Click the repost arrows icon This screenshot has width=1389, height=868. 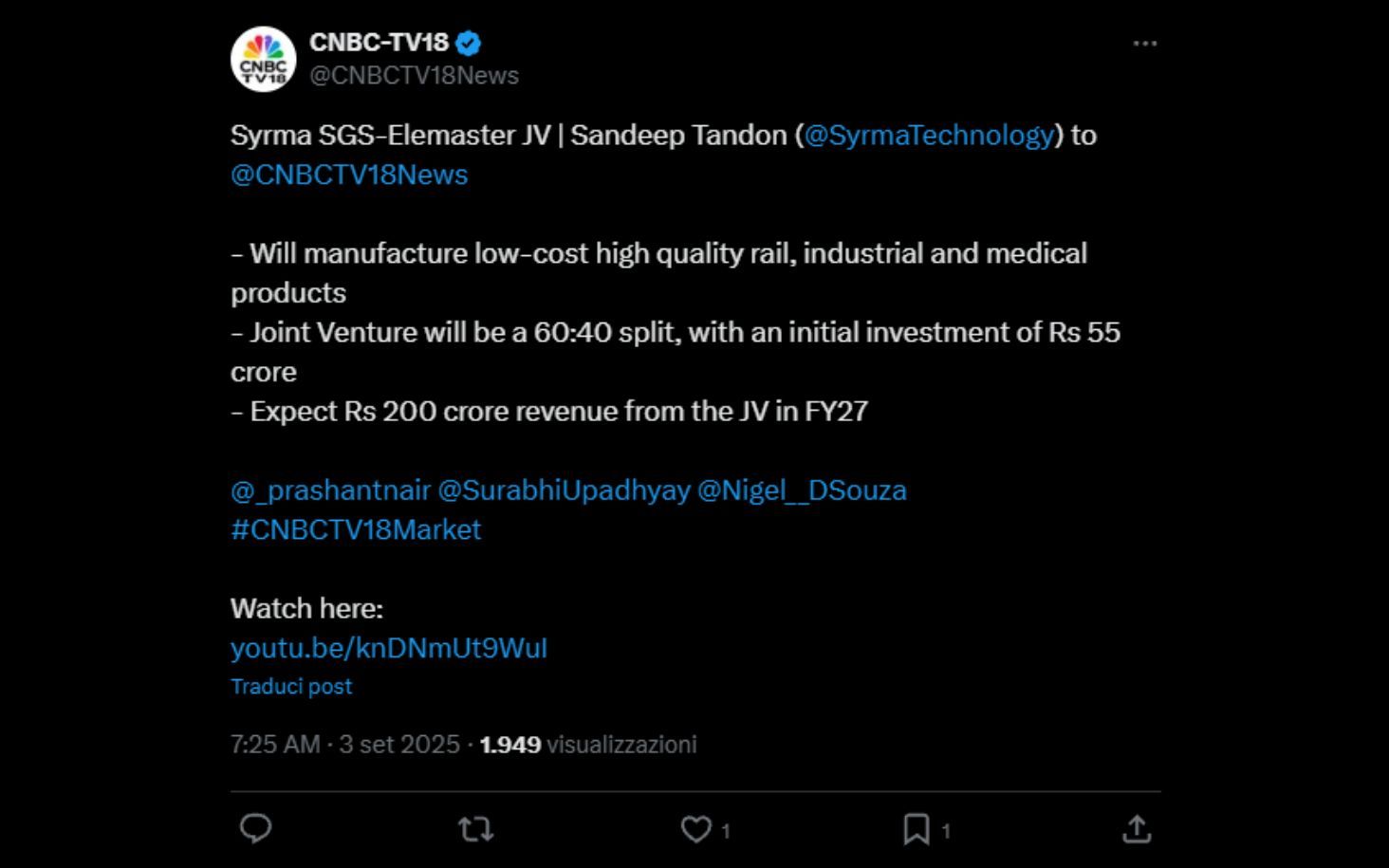point(475,829)
